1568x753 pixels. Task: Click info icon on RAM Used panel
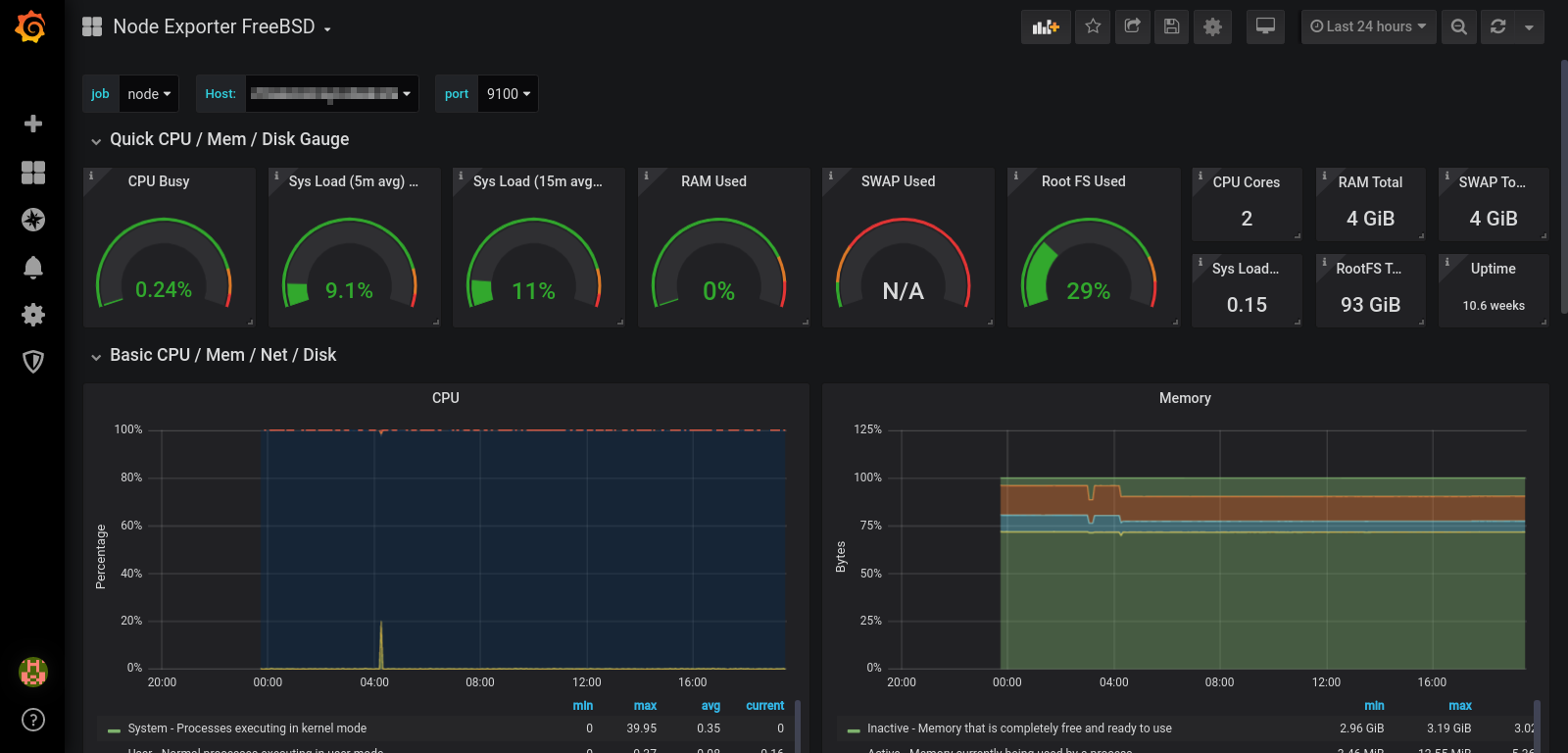point(646,176)
